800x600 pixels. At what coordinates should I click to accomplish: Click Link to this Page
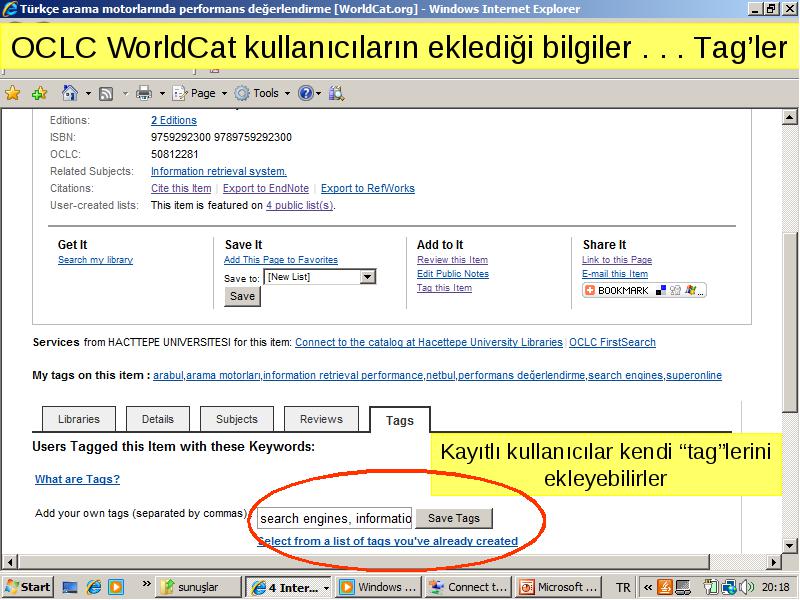[617, 260]
